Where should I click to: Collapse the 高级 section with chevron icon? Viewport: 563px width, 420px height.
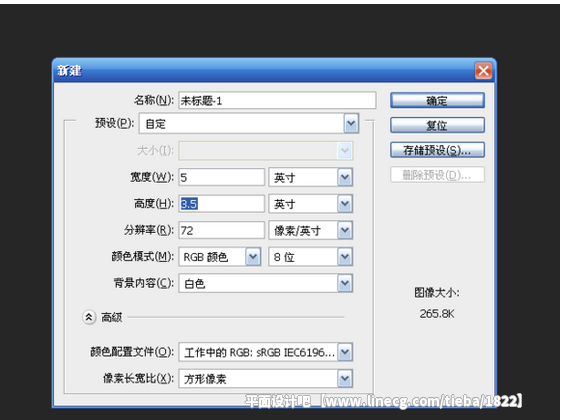tap(89, 317)
